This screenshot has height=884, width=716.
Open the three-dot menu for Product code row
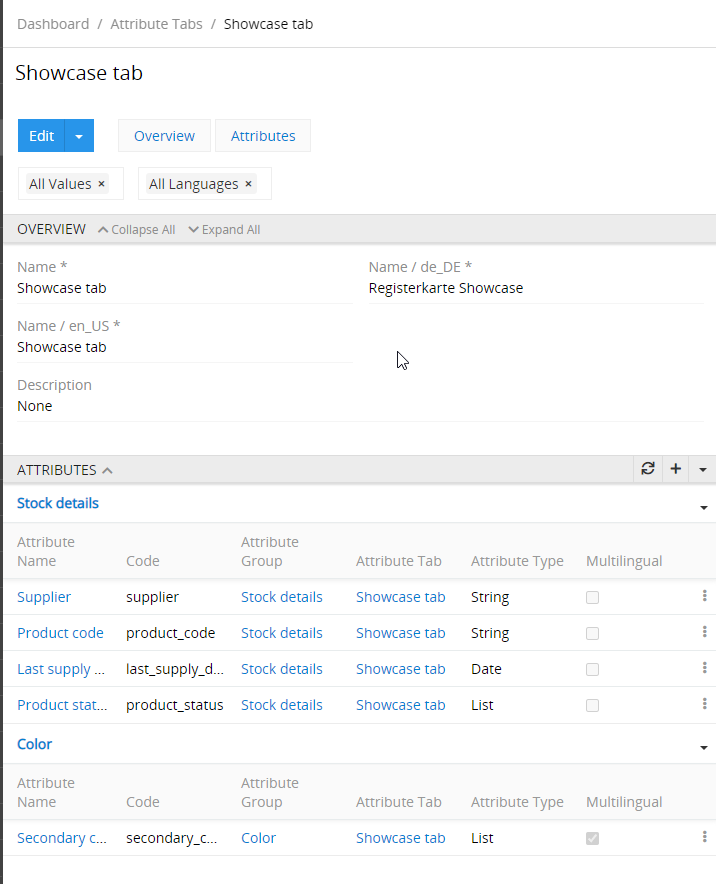pos(704,632)
